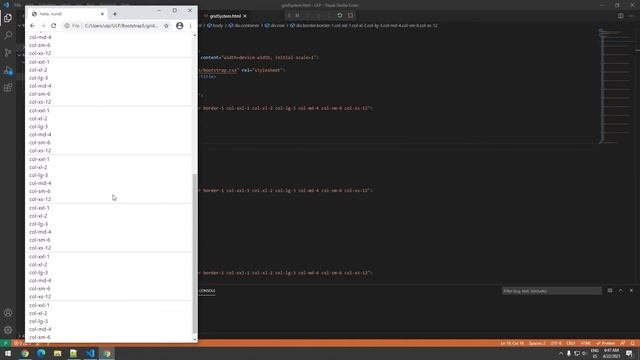Open the VS Code feedback icon in status bar

tap(623, 343)
